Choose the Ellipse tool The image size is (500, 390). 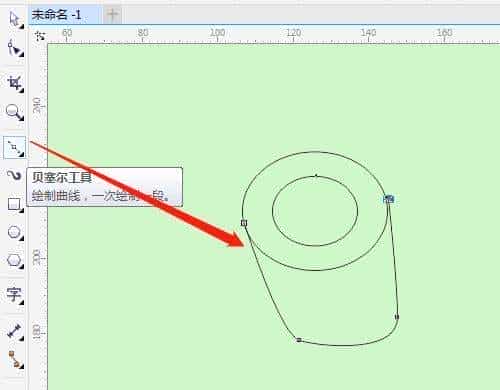pos(14,232)
